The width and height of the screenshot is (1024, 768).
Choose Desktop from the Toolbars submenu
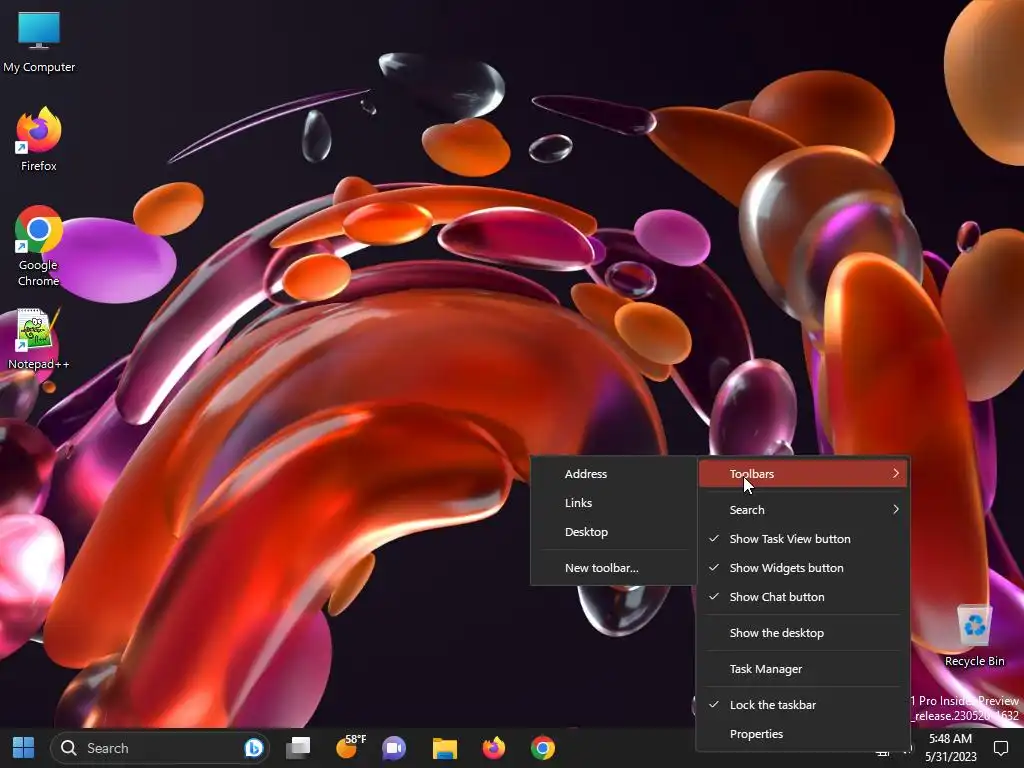coord(614,532)
